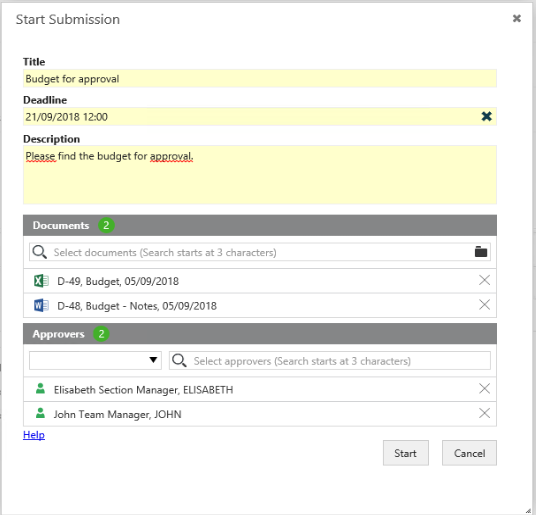
Task: Click into the Description text area
Action: pos(260,175)
